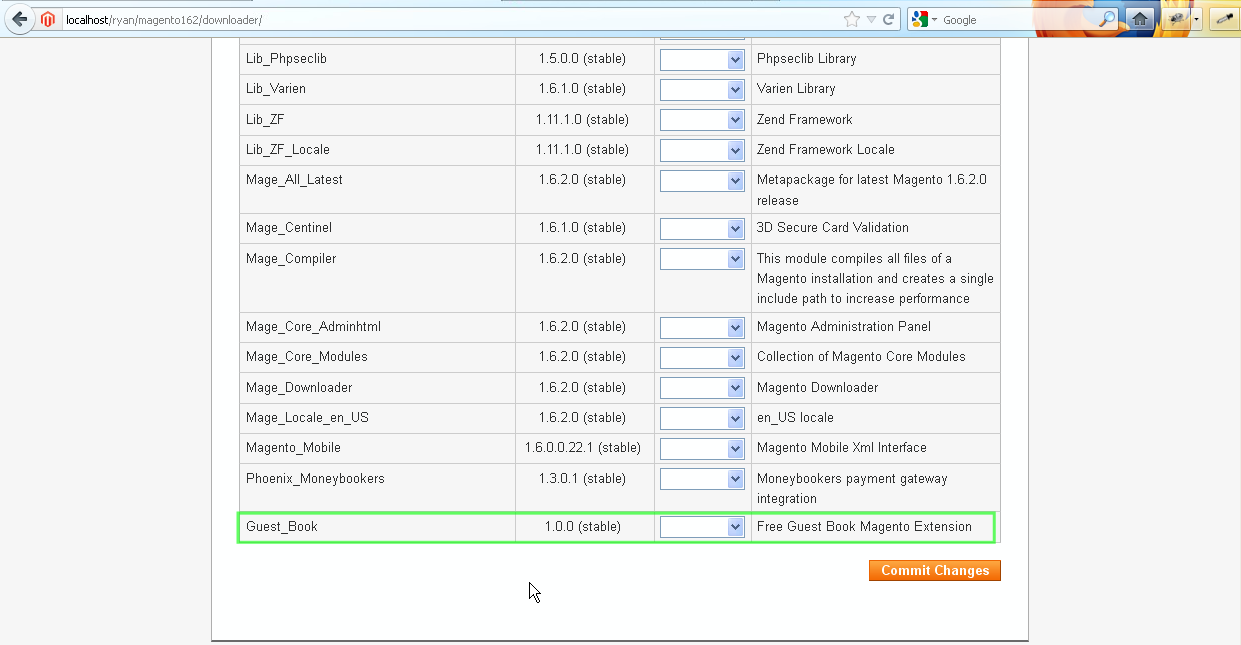Click the search magnifier icon in Google box

(1107, 19)
